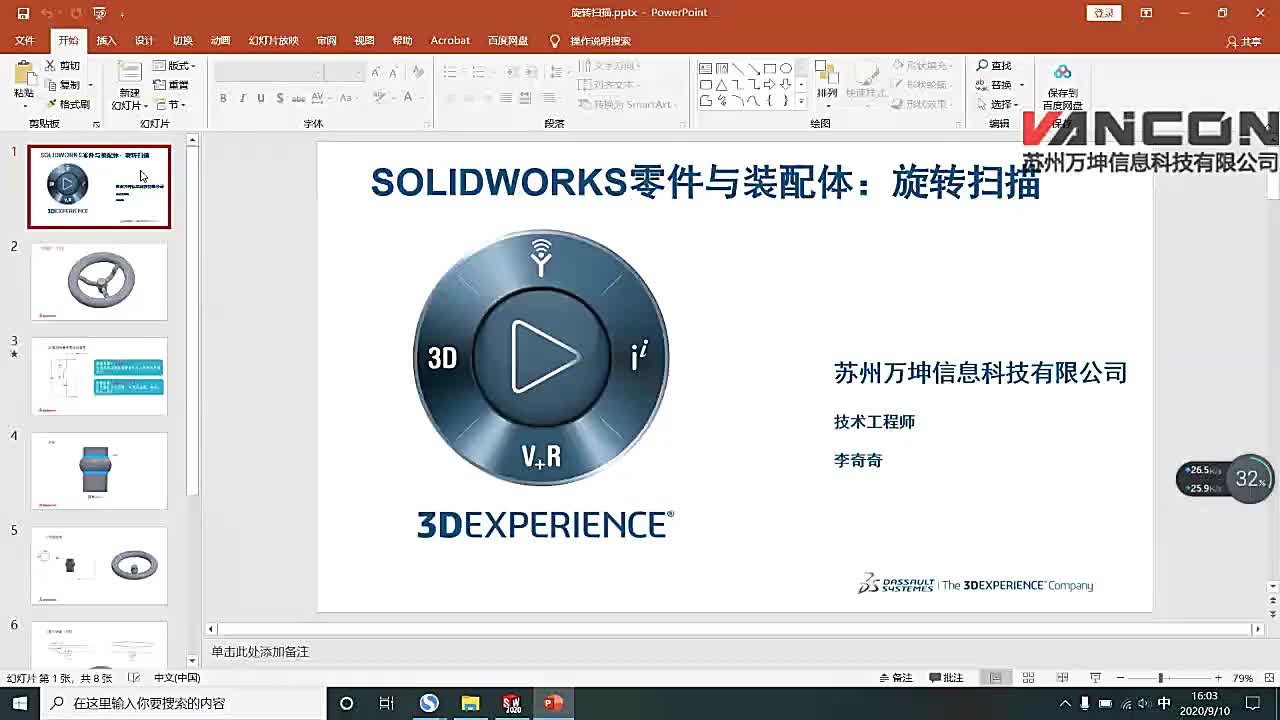Click the Cut (剪切) button

click(x=63, y=66)
